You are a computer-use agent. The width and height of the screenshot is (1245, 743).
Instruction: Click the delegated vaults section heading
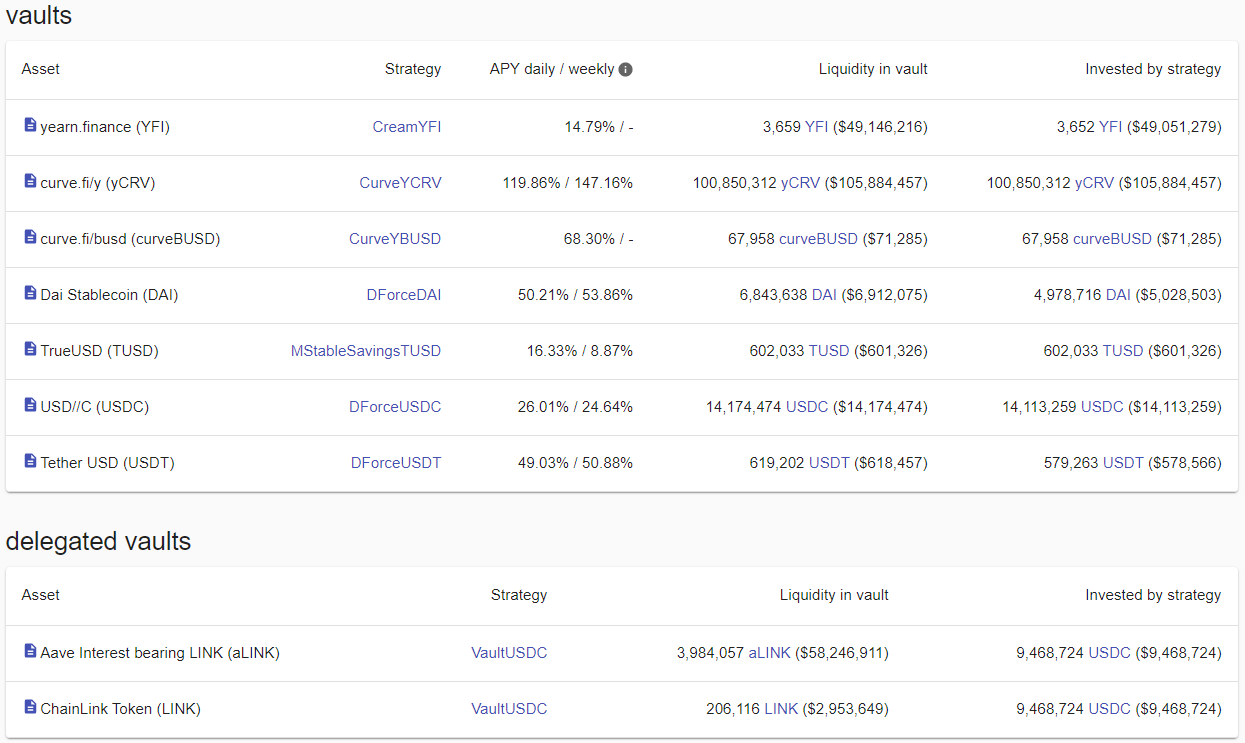pos(98,541)
